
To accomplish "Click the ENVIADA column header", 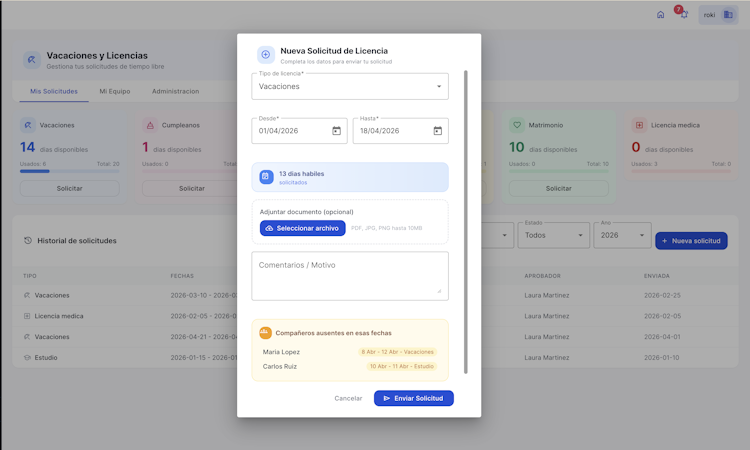I will tap(657, 276).
